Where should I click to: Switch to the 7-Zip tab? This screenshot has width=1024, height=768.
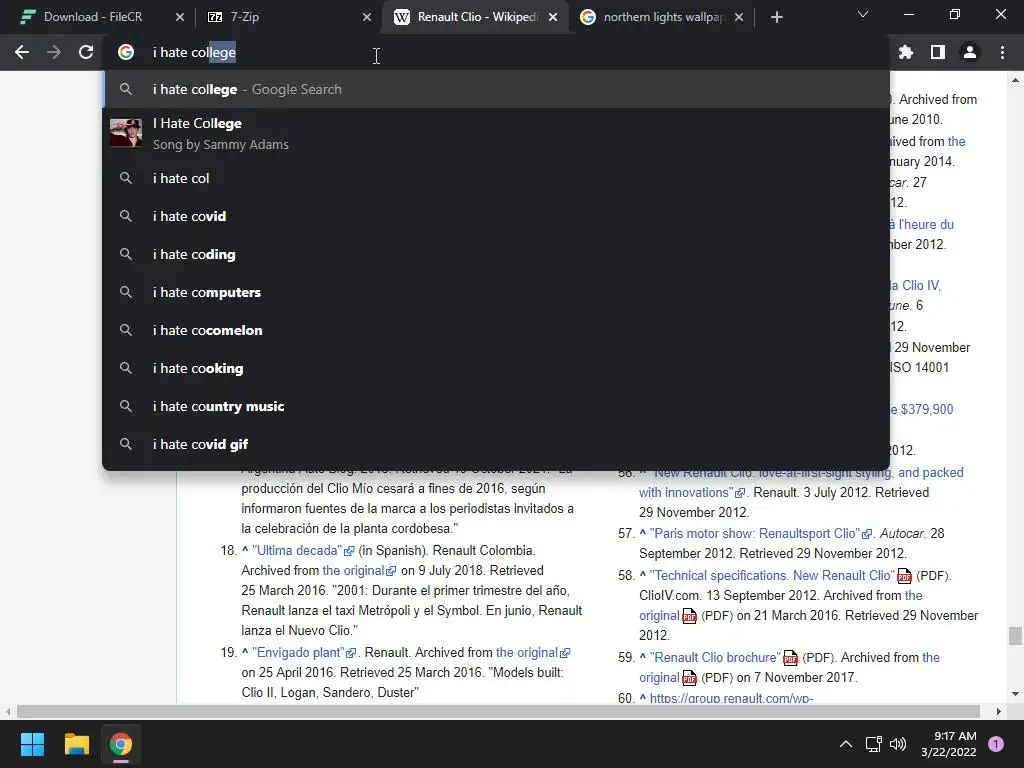tap(287, 17)
